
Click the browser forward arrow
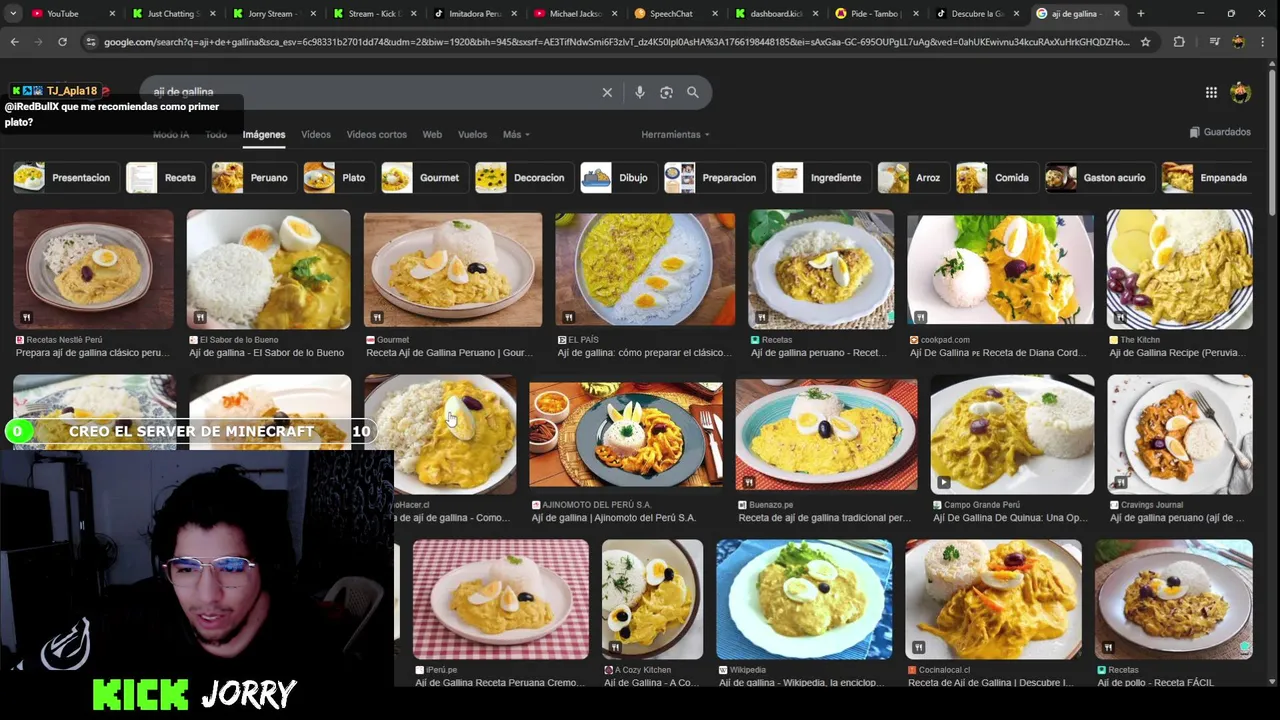pyautogui.click(x=38, y=42)
